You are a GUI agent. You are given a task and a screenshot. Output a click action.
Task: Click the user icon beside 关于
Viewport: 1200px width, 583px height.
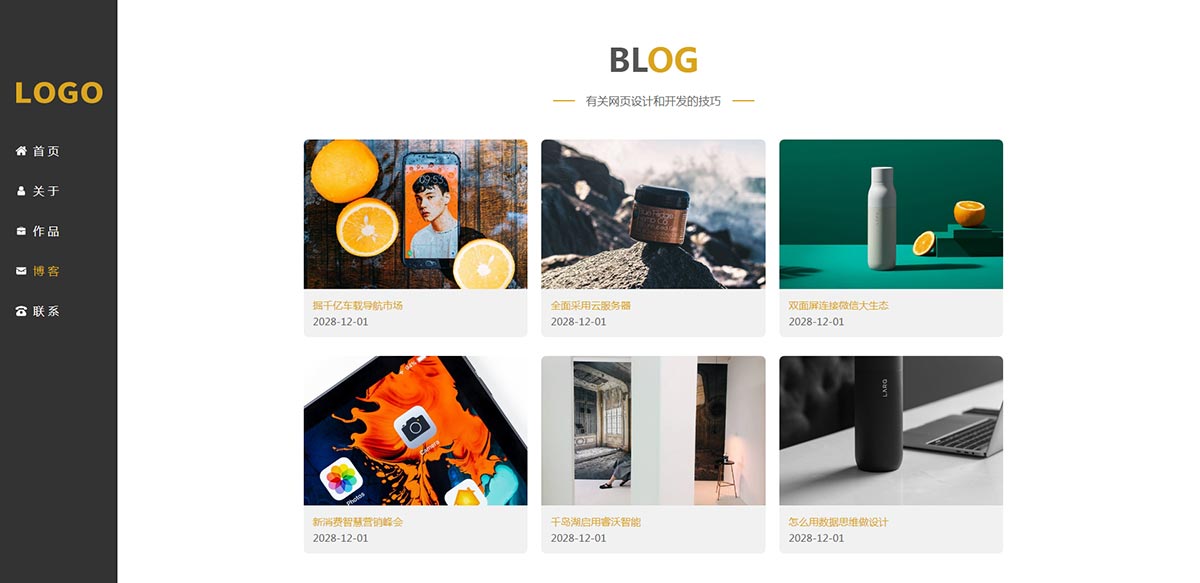[21, 191]
